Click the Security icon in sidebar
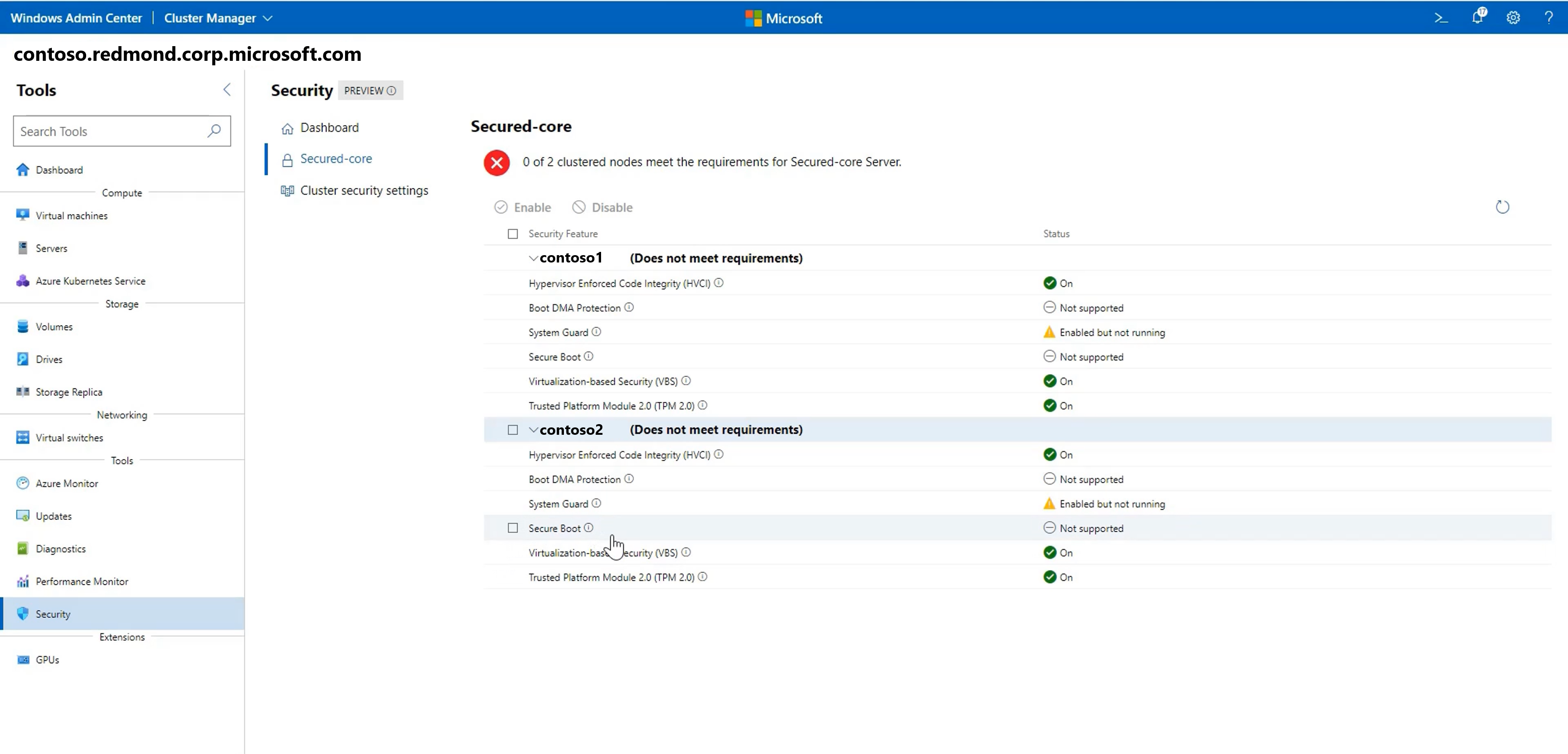The width and height of the screenshot is (1568, 754). (22, 613)
